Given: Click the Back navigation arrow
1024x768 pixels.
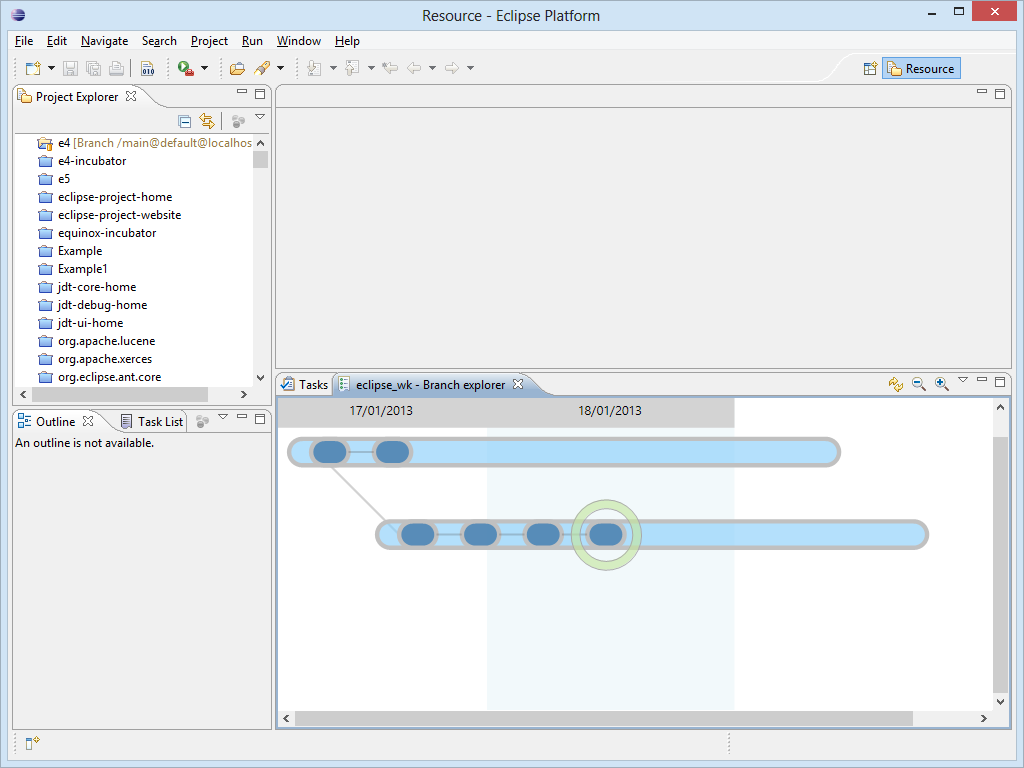Looking at the screenshot, I should (x=414, y=68).
